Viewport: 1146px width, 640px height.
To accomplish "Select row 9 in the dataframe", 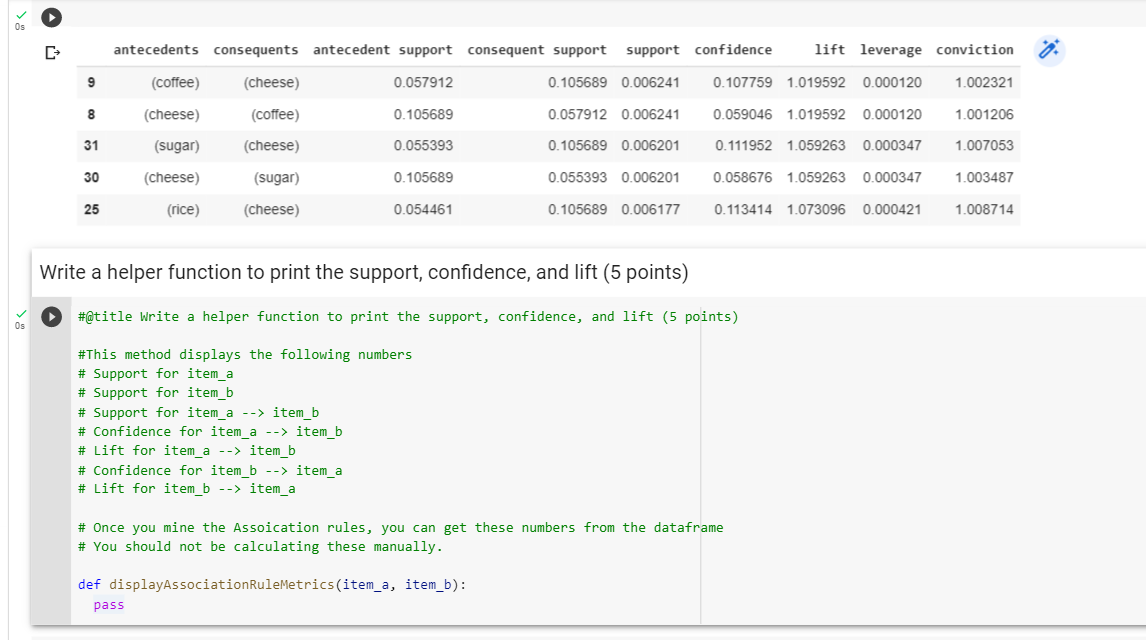I will coord(91,82).
